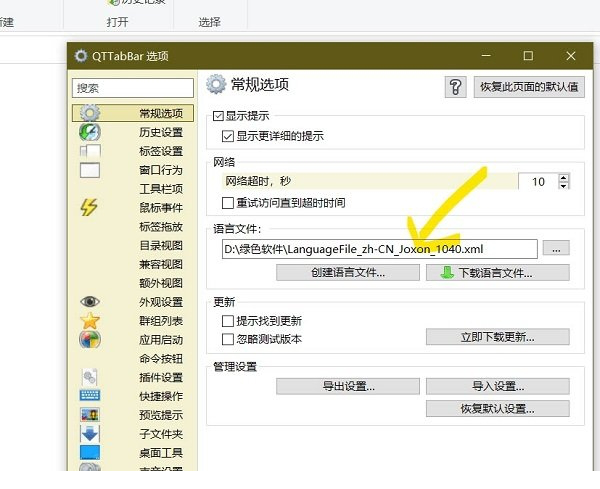Screen dimensions: 600x489
Task: Increase network timeout with up arrow
Action: click(x=563, y=178)
